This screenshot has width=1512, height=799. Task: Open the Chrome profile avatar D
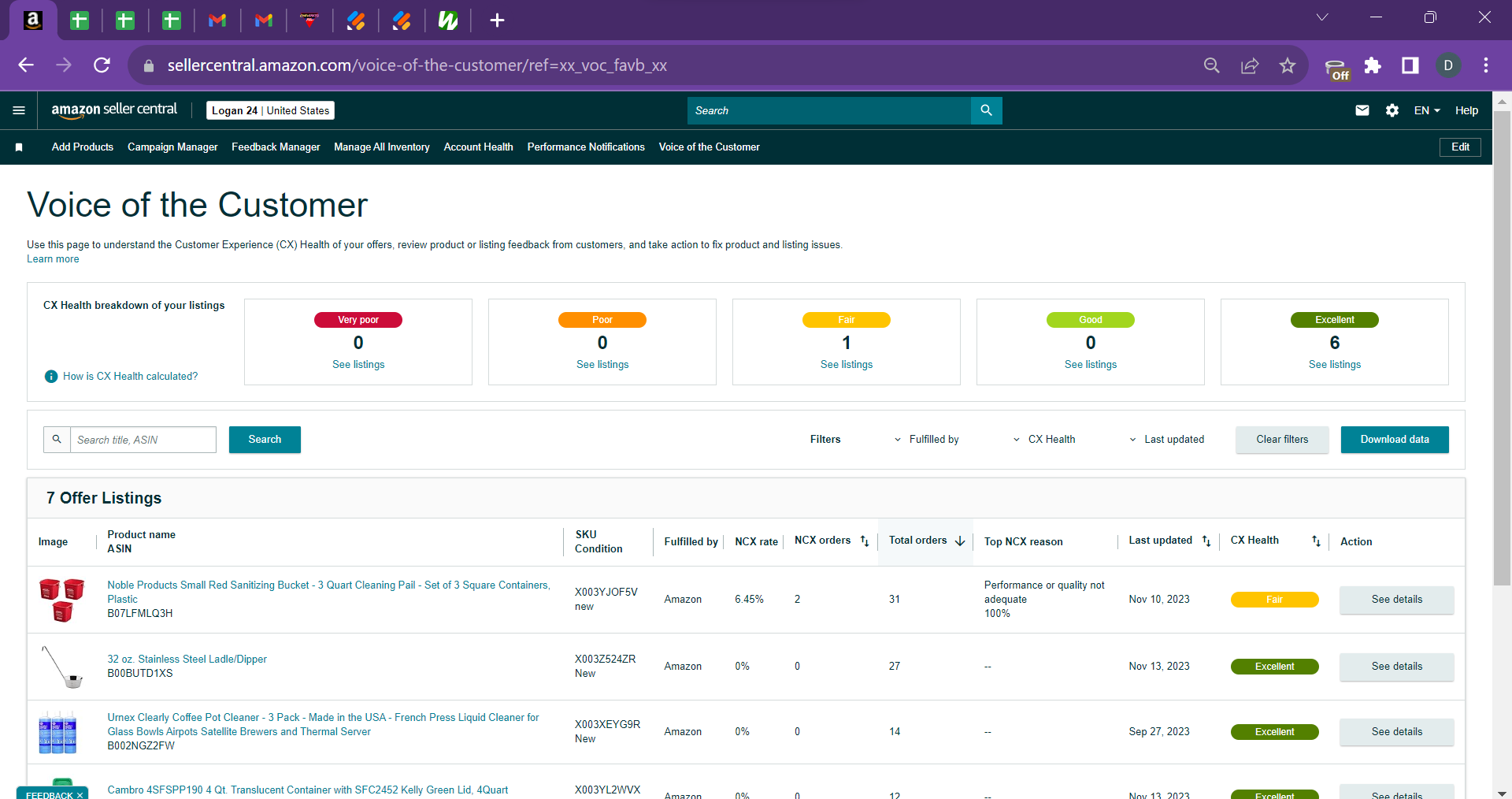point(1448,65)
